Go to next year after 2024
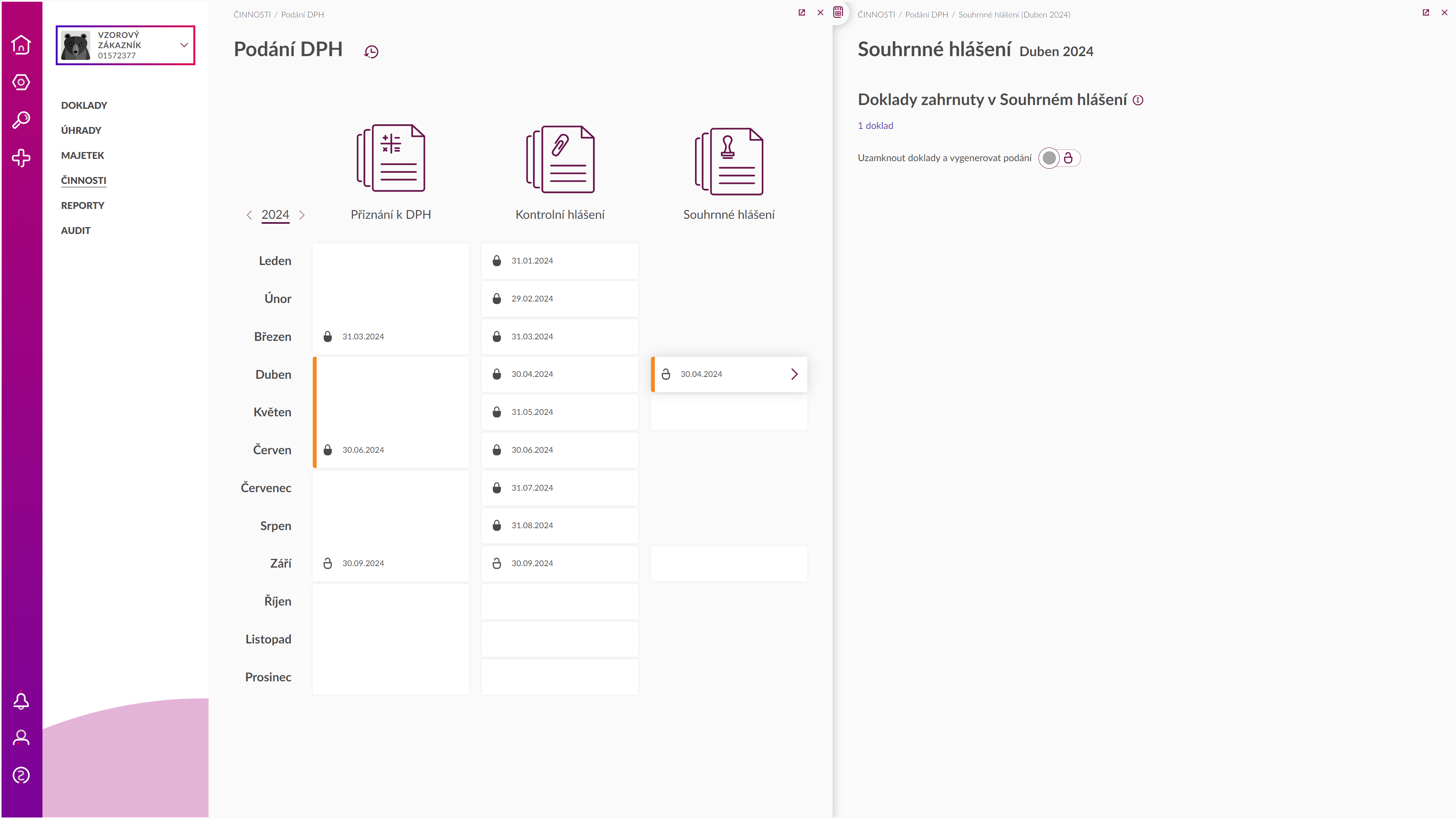This screenshot has width=1456, height=819. 302,215
